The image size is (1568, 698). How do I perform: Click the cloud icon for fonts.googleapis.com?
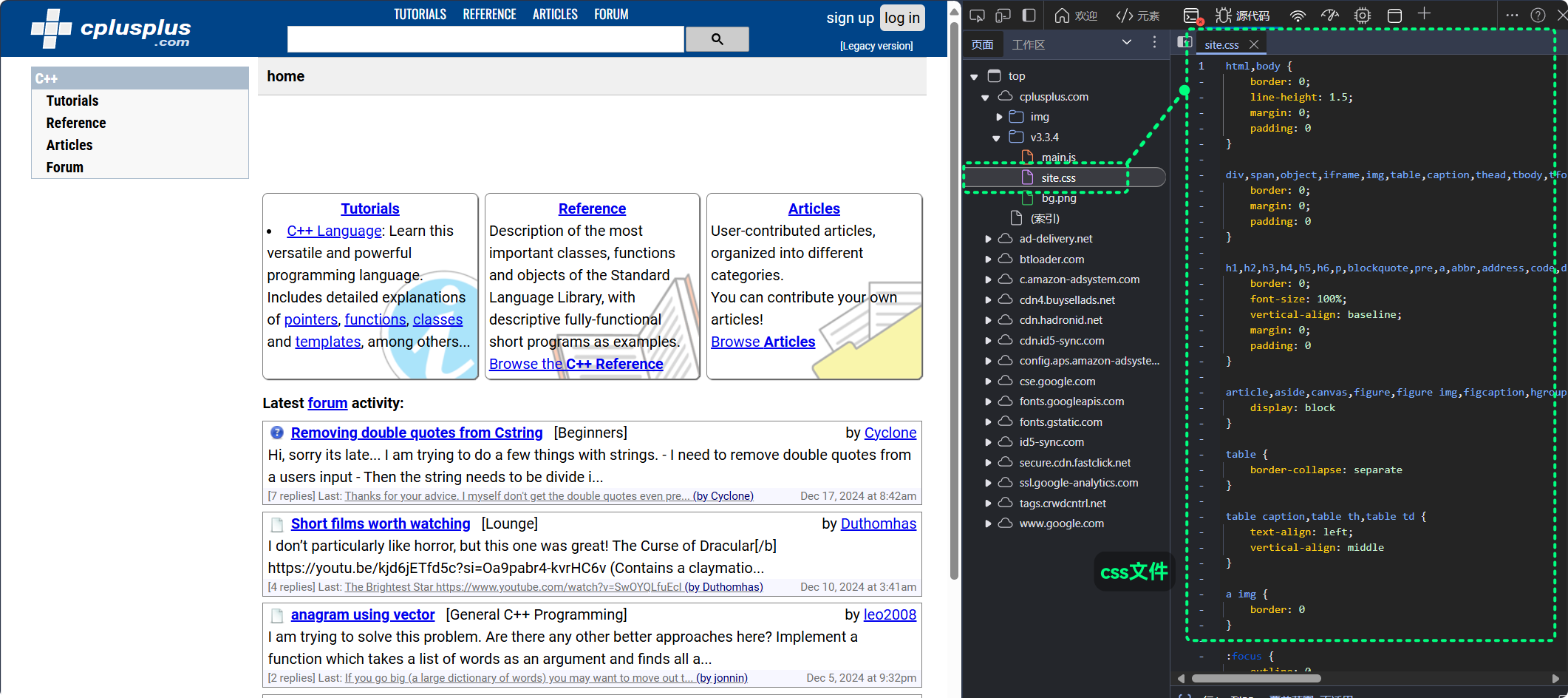pos(1005,401)
